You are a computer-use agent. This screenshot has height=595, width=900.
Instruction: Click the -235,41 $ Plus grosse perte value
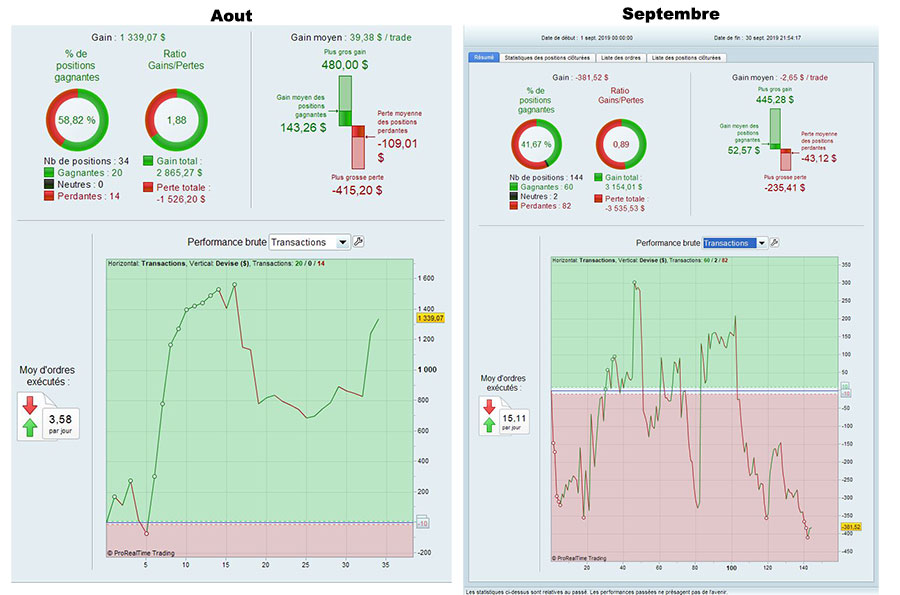coord(785,188)
